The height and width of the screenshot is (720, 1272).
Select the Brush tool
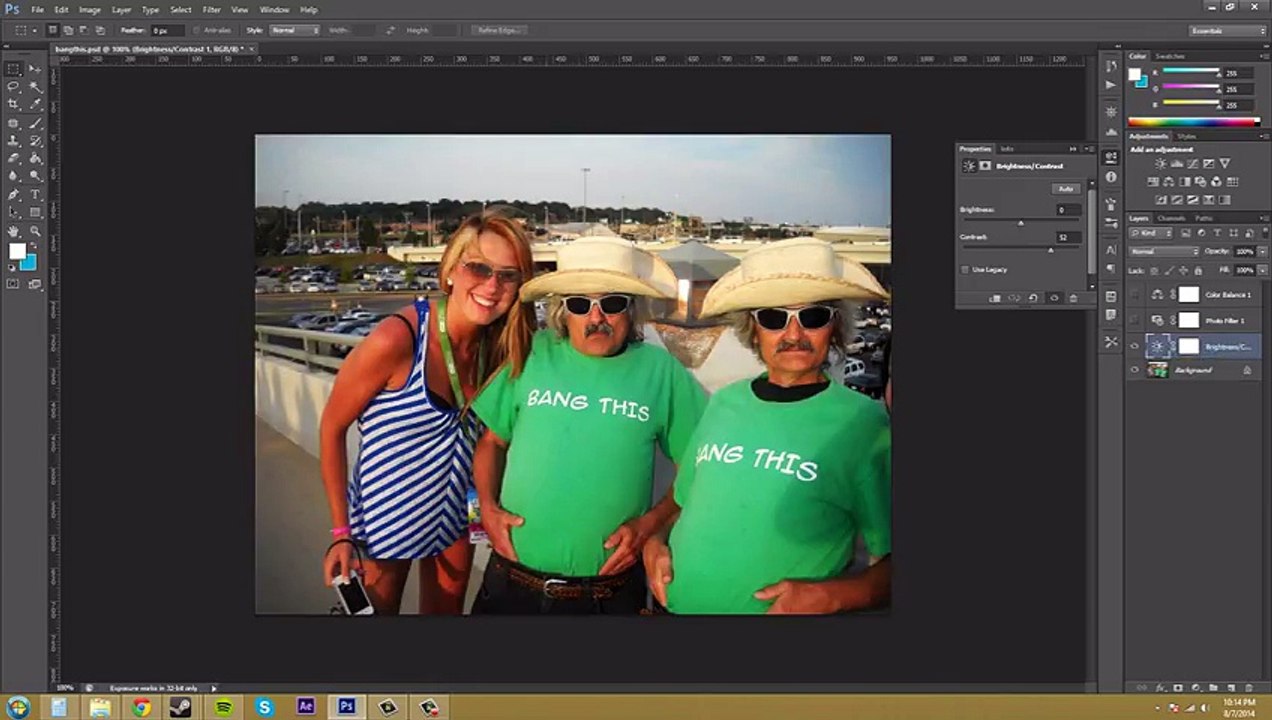coord(35,123)
